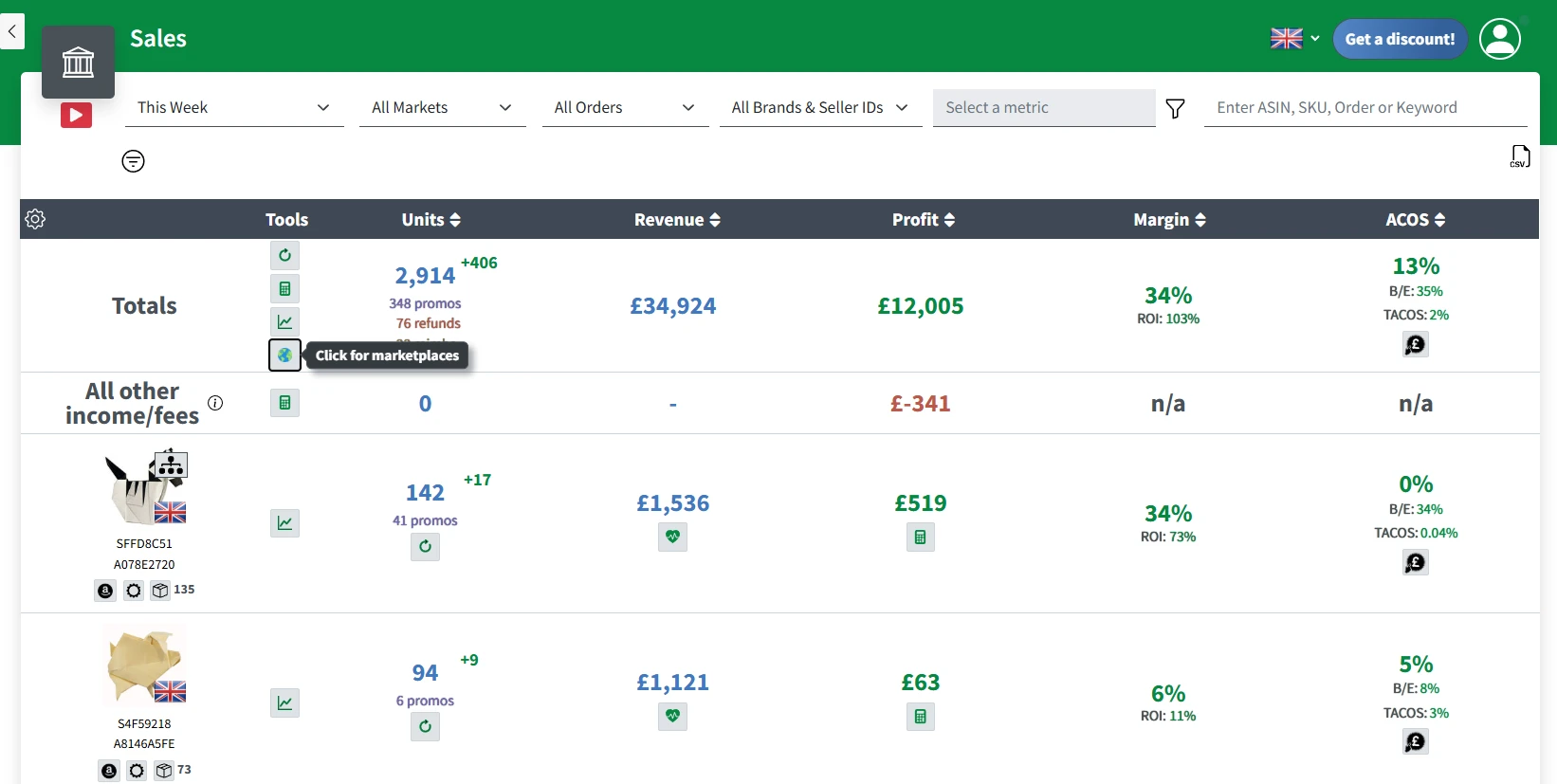Expand All Brands & Seller IDs dropdown
Viewport: 1557px width, 784px height.
point(821,108)
